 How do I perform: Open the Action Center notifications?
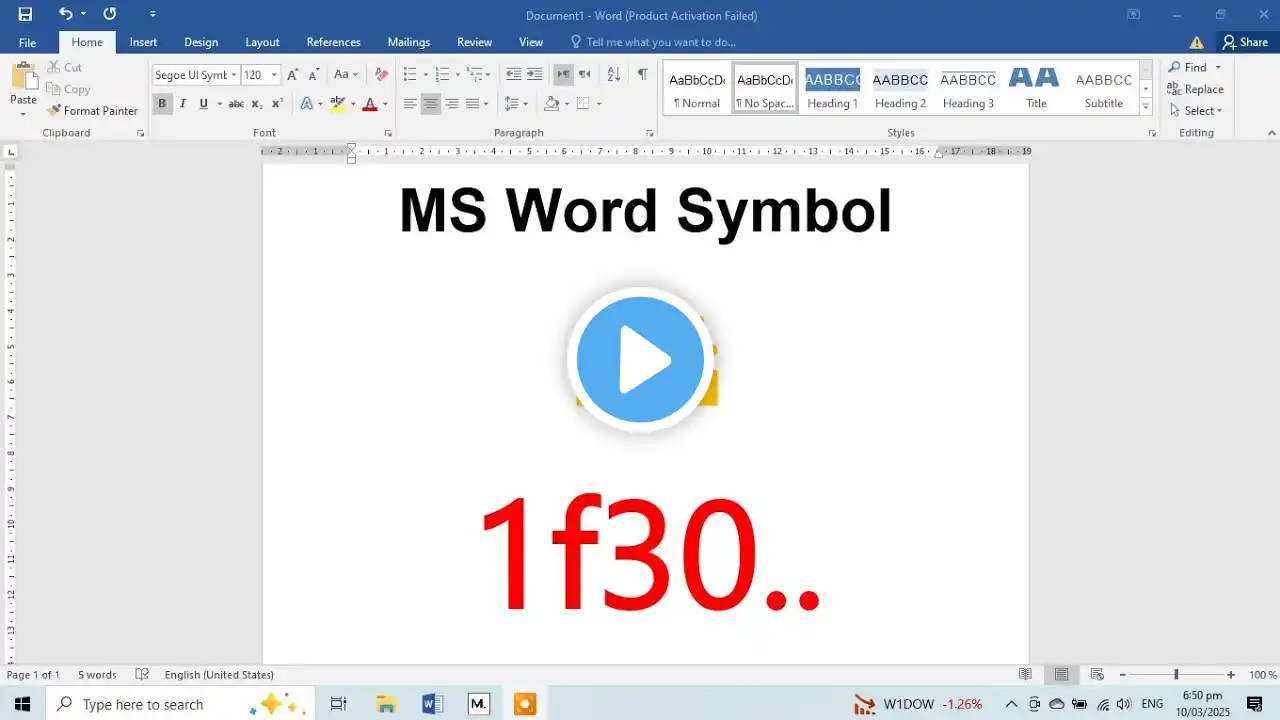[x=1255, y=704]
